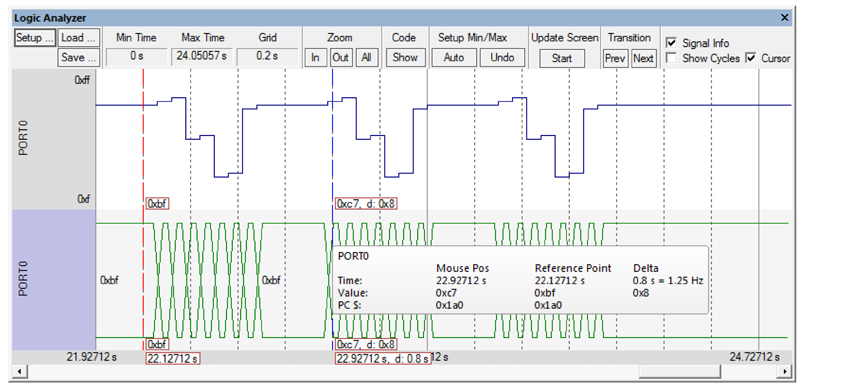
Task: Jump to the Prev transition
Action: [x=615, y=58]
